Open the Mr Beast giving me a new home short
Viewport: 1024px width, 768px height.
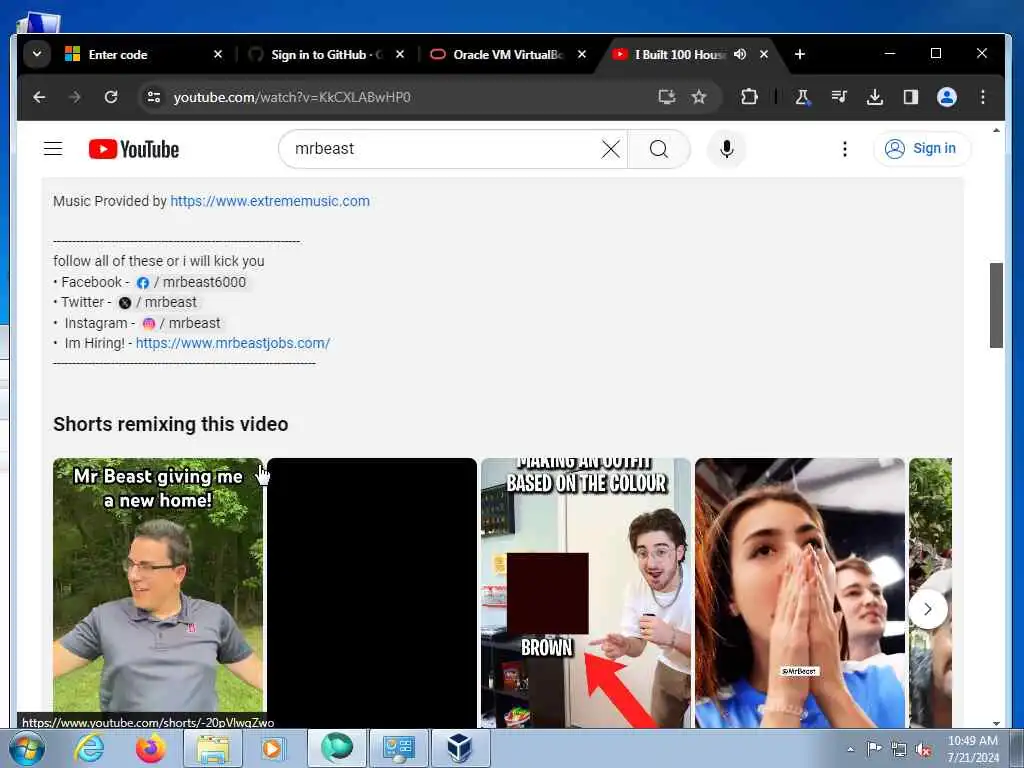(x=158, y=592)
